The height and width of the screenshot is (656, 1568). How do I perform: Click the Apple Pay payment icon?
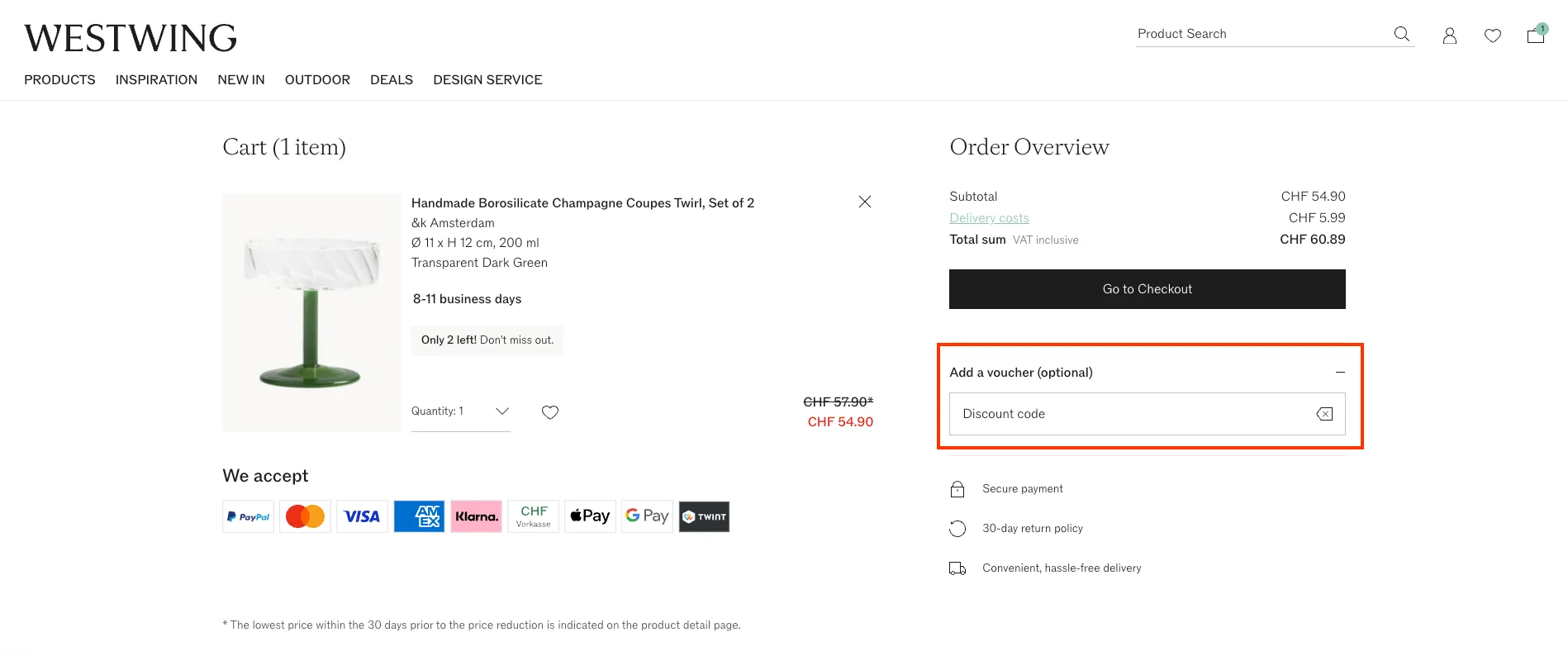tap(590, 516)
